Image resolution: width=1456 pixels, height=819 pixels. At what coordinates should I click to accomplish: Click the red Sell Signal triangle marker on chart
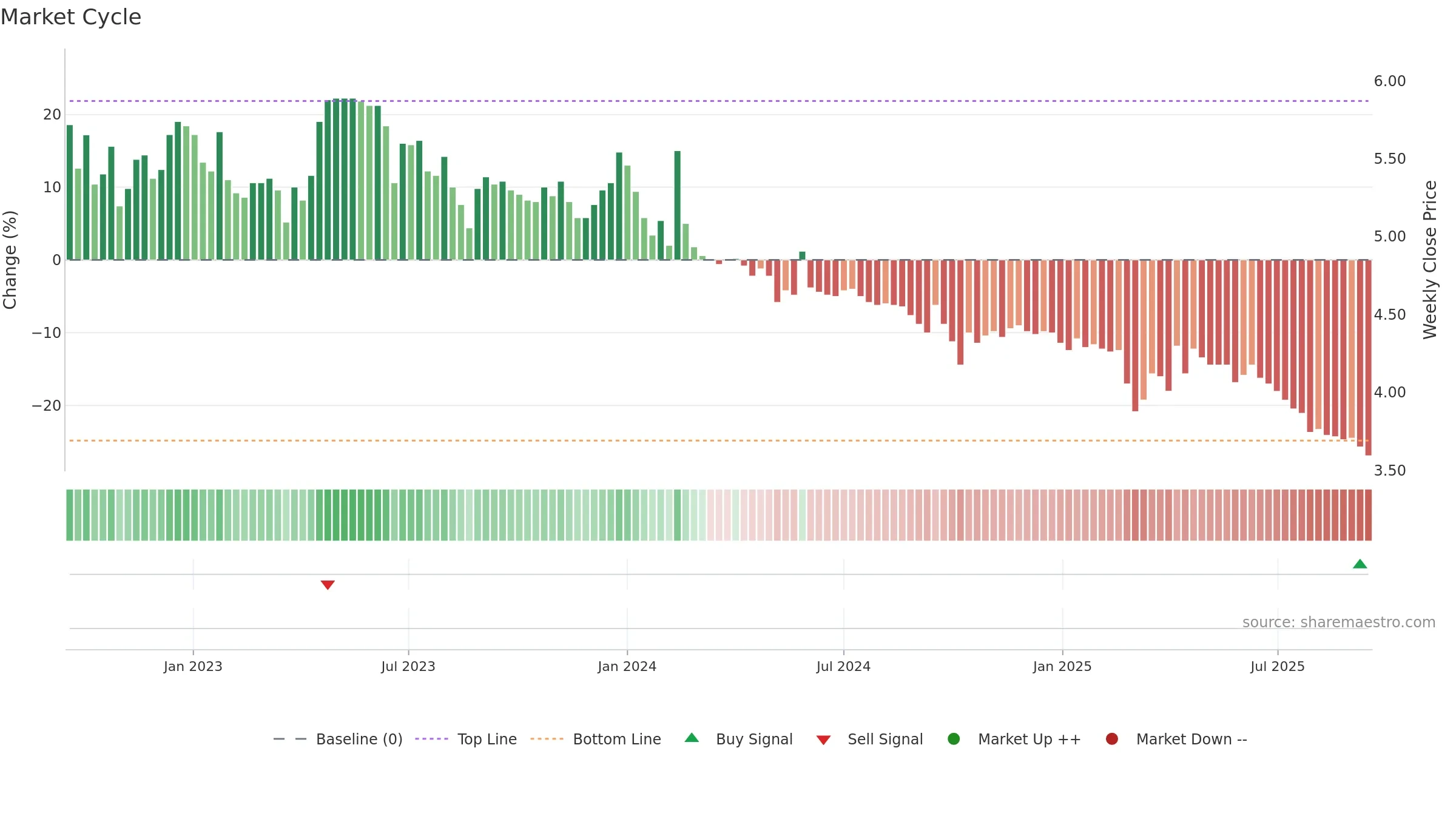pyautogui.click(x=328, y=585)
